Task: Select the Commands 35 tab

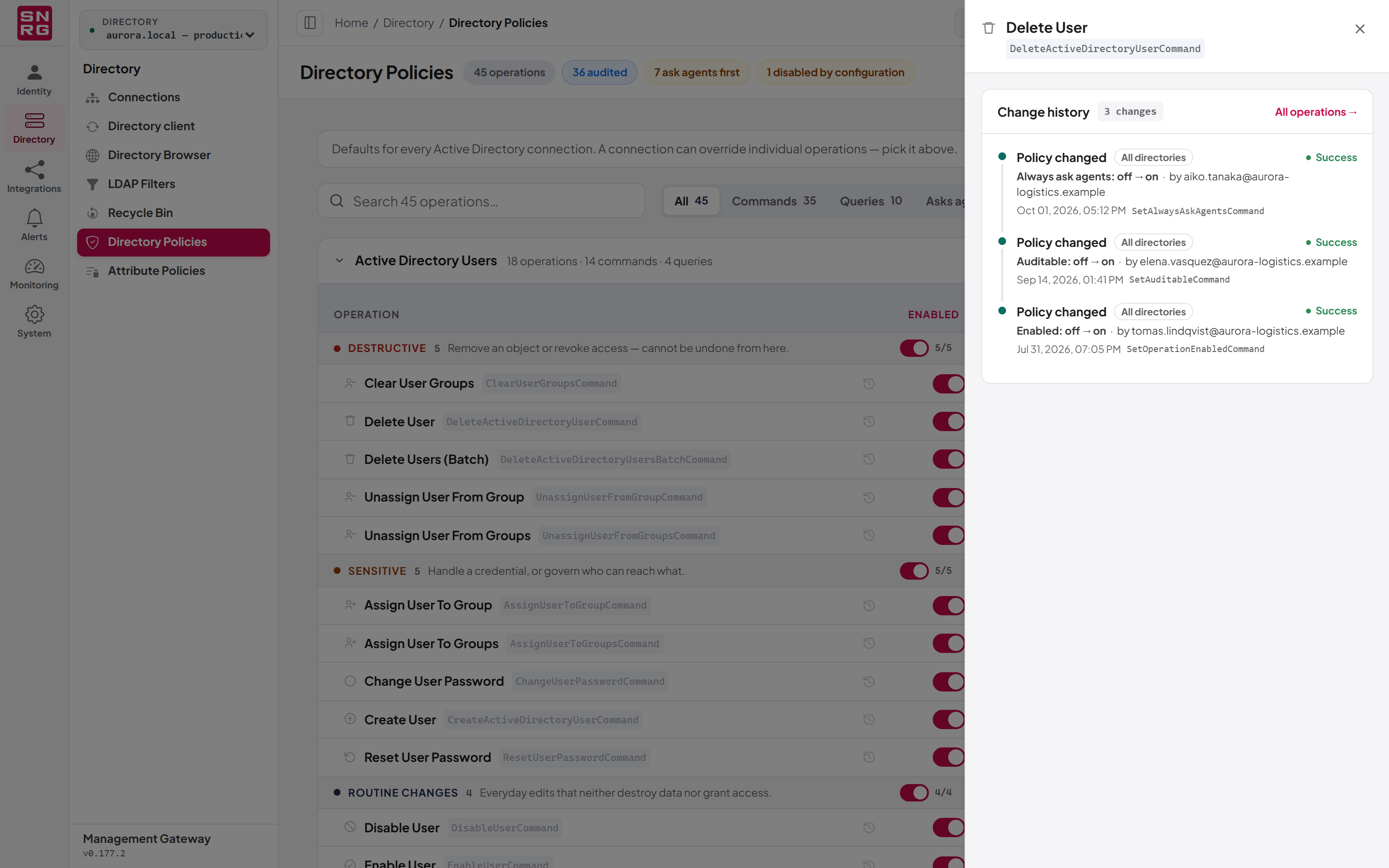Action: 774,201
